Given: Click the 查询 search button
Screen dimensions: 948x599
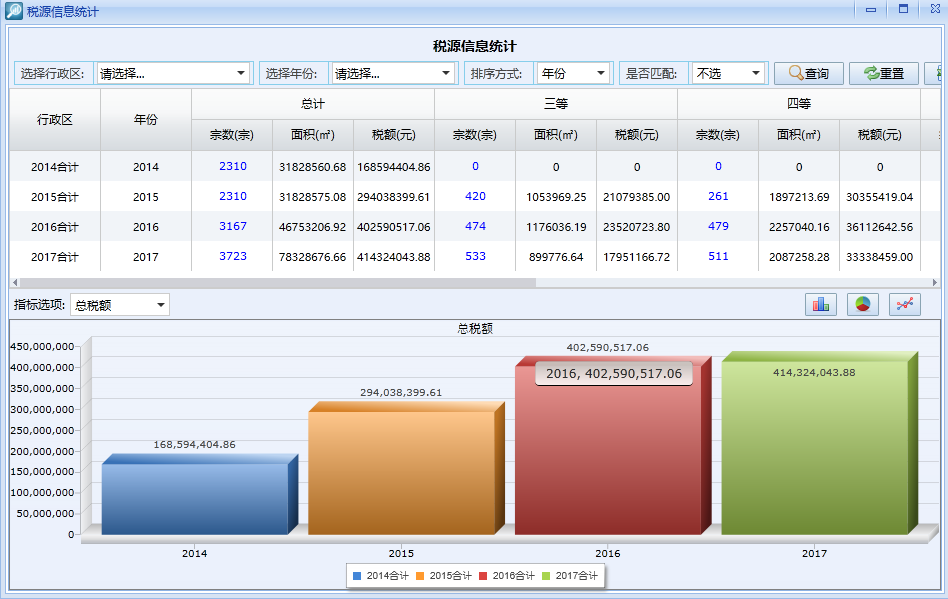Looking at the screenshot, I should pyautogui.click(x=808, y=73).
